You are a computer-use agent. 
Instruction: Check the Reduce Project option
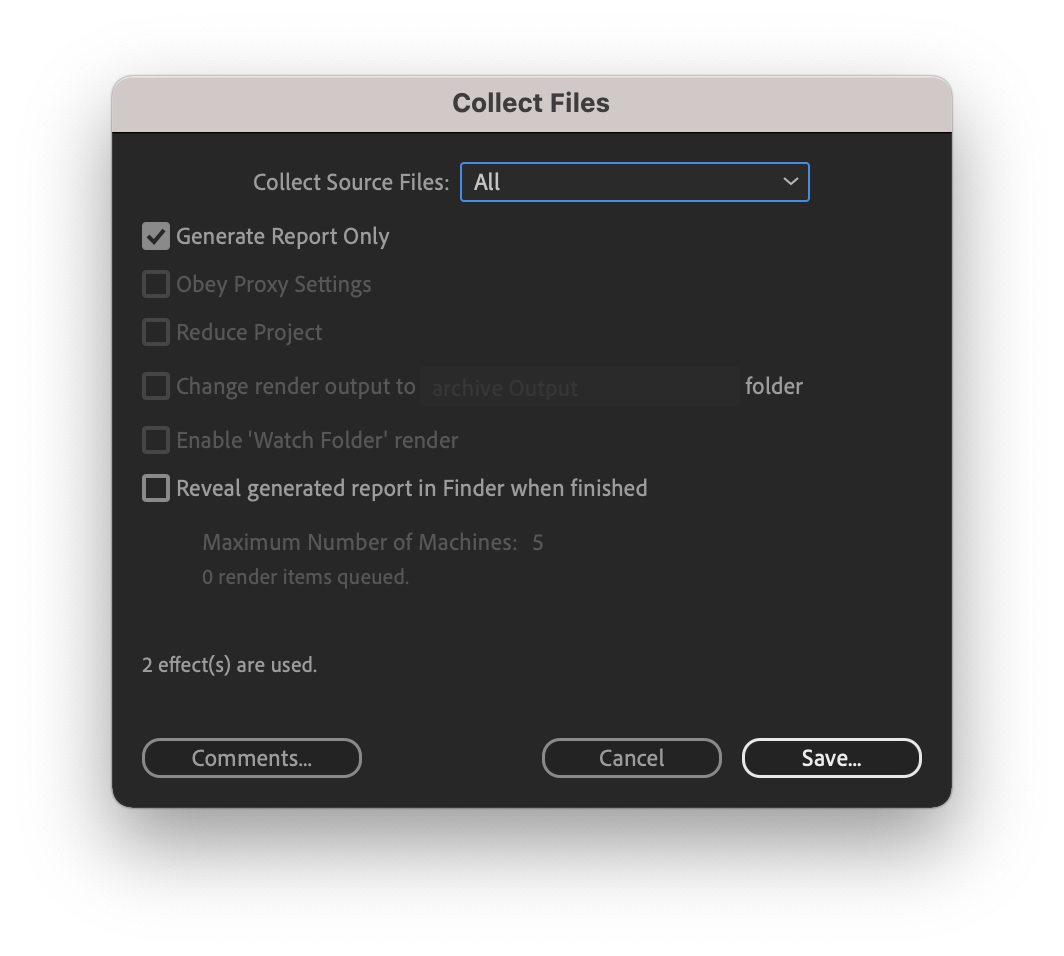(x=156, y=332)
